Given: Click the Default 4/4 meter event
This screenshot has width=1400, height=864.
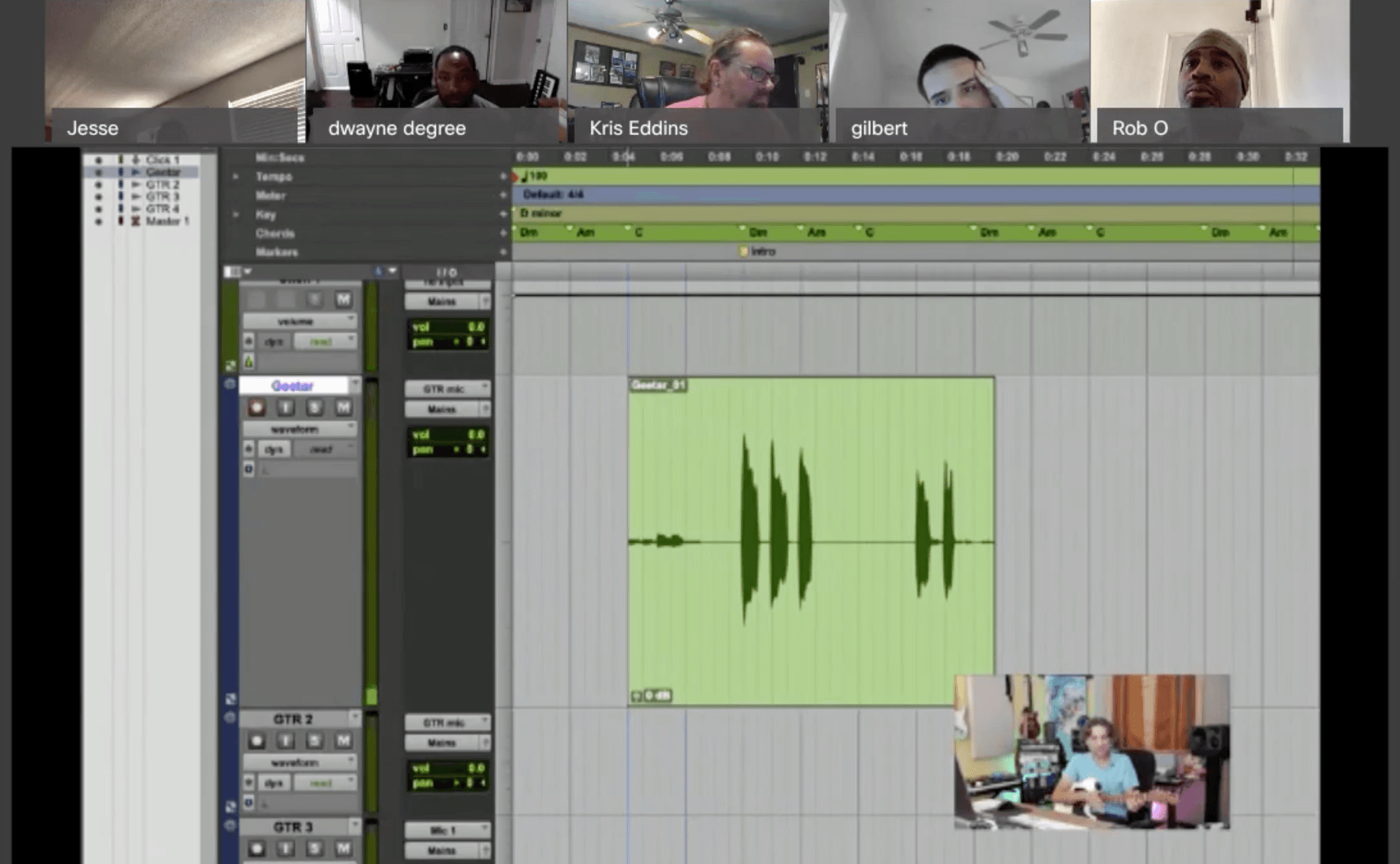Looking at the screenshot, I should click(x=552, y=194).
